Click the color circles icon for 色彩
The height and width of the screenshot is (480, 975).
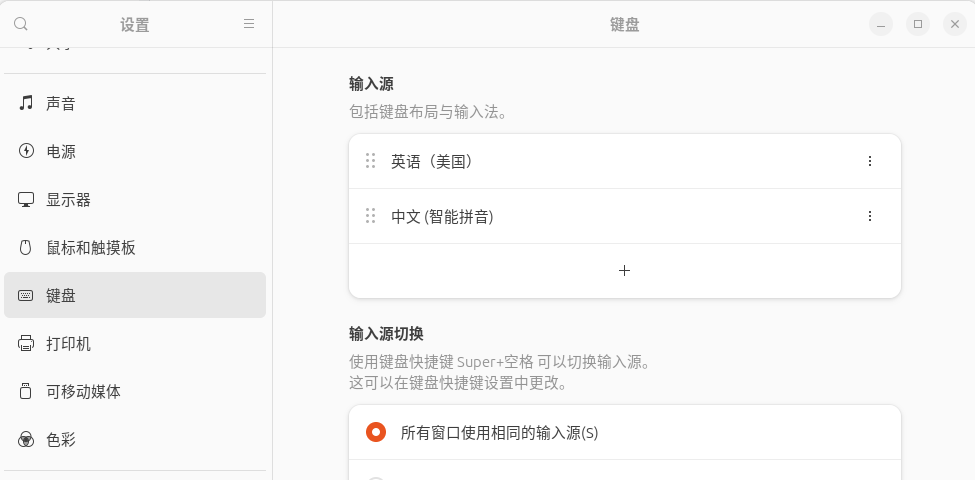click(25, 440)
